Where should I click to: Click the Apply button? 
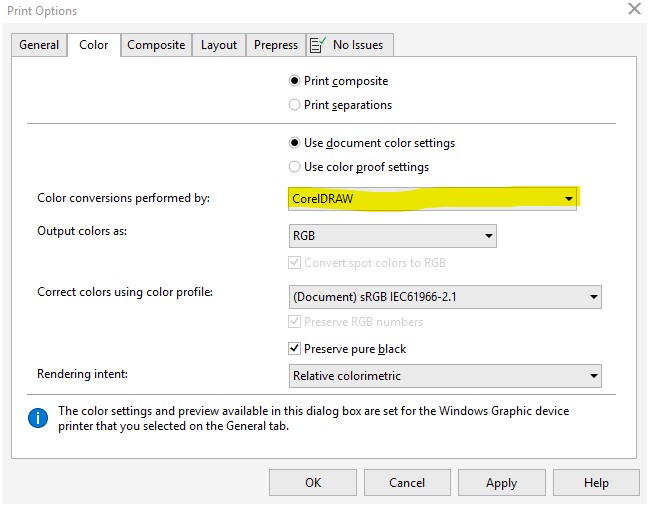tap(501, 482)
